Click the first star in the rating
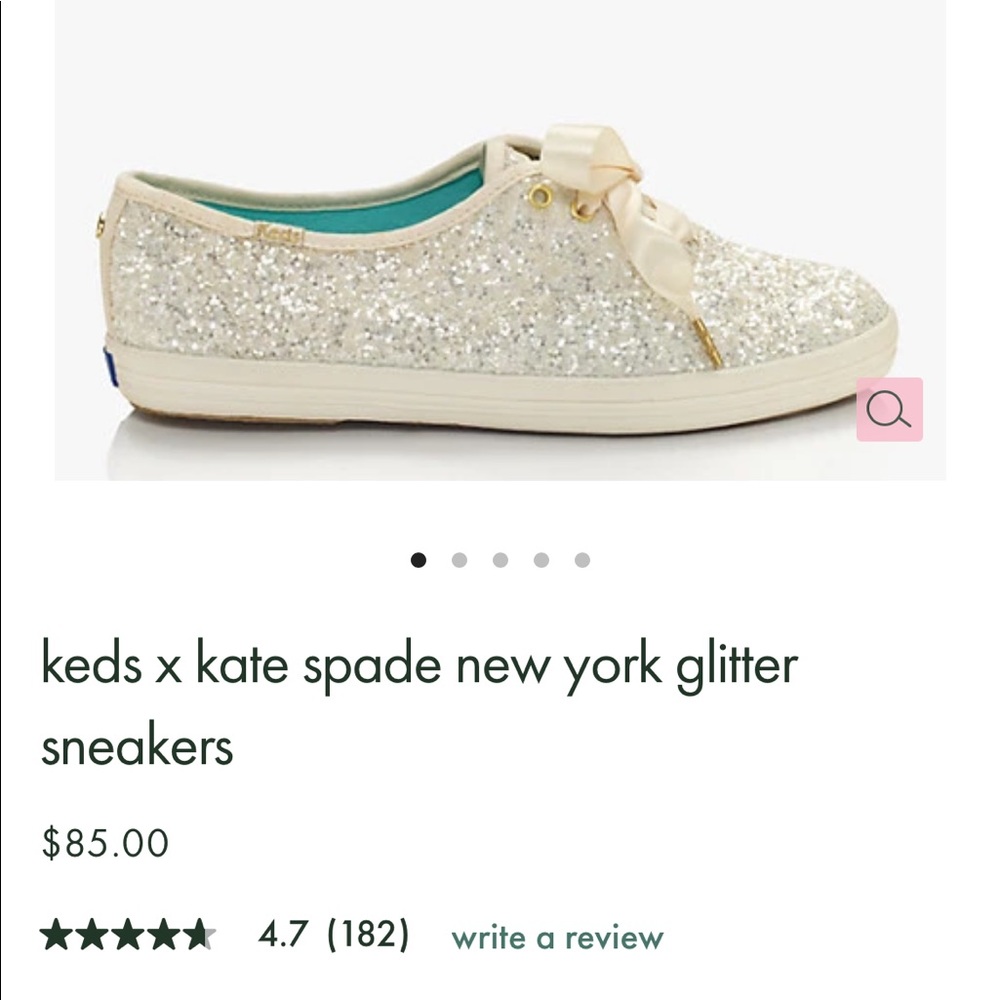Viewport: 1000px width, 1000px height. pos(56,936)
